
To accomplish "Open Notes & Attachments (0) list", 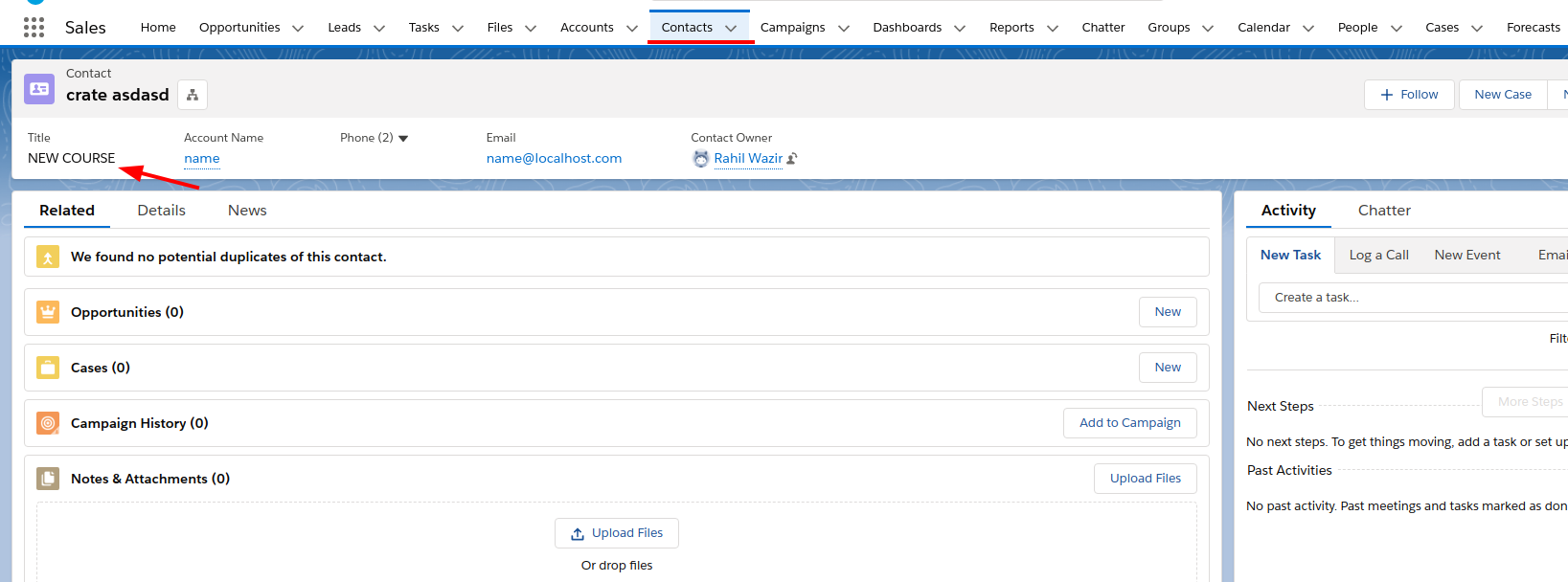I will click(x=150, y=479).
